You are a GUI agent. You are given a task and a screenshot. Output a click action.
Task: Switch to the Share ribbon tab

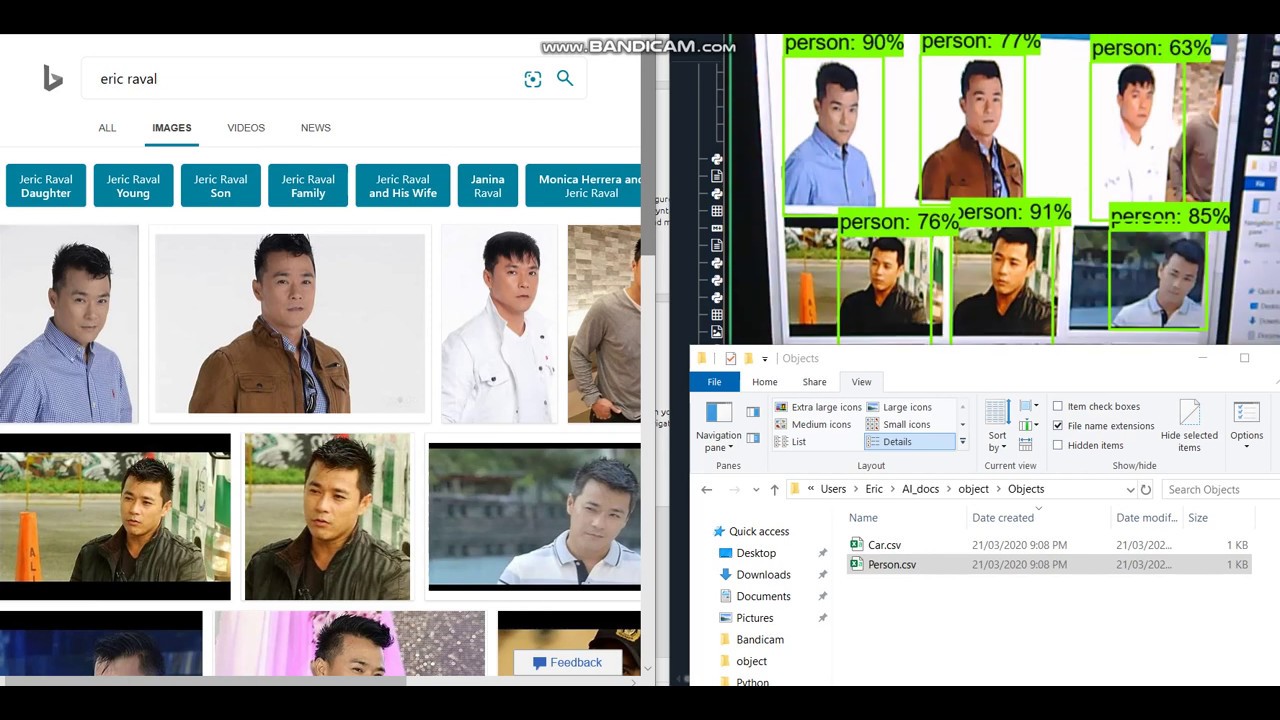coord(815,382)
